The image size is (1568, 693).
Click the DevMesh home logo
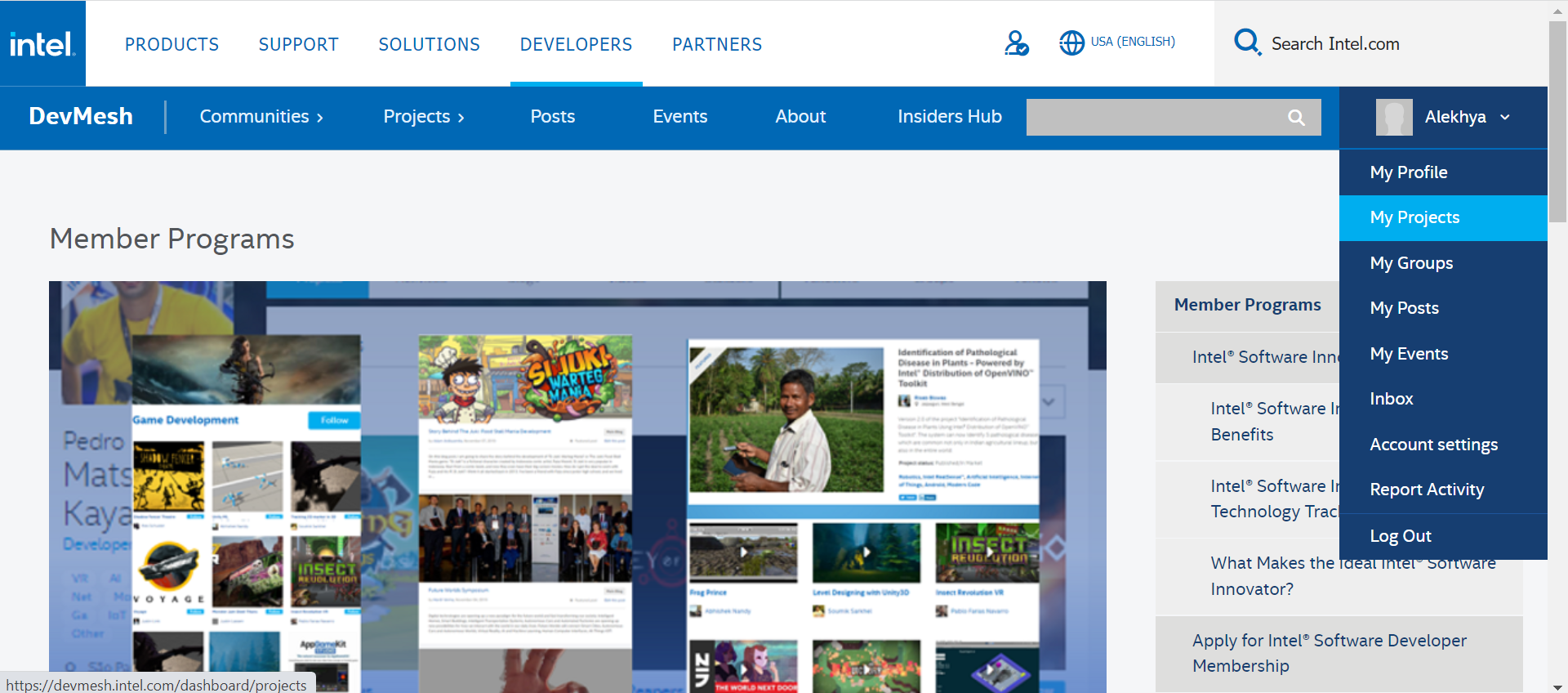coord(81,117)
